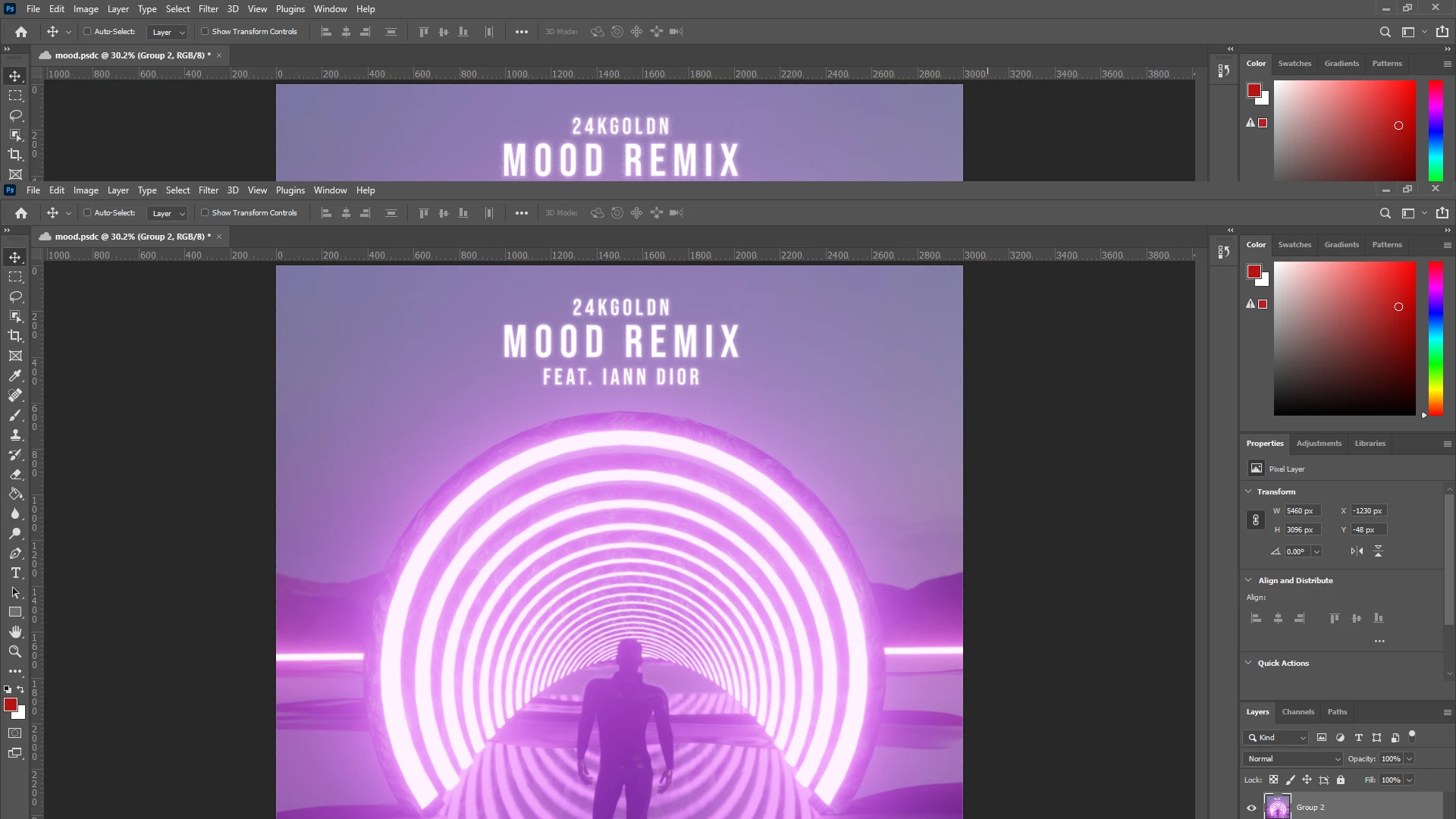Hide the Group 2 layer
1456x819 pixels.
tap(1251, 808)
